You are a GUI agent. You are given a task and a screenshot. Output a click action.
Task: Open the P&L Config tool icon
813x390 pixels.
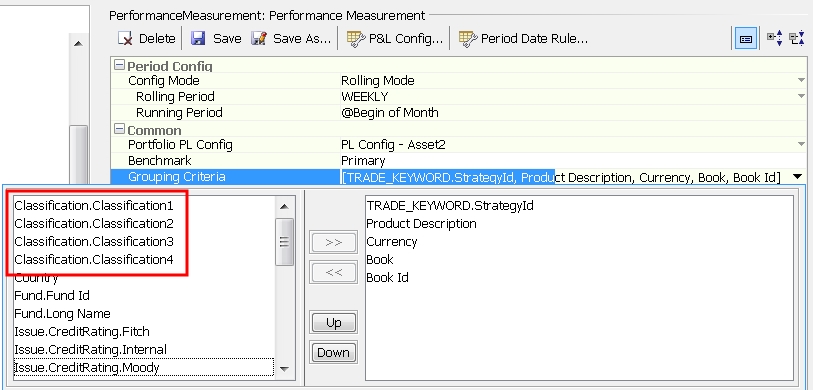[x=356, y=38]
